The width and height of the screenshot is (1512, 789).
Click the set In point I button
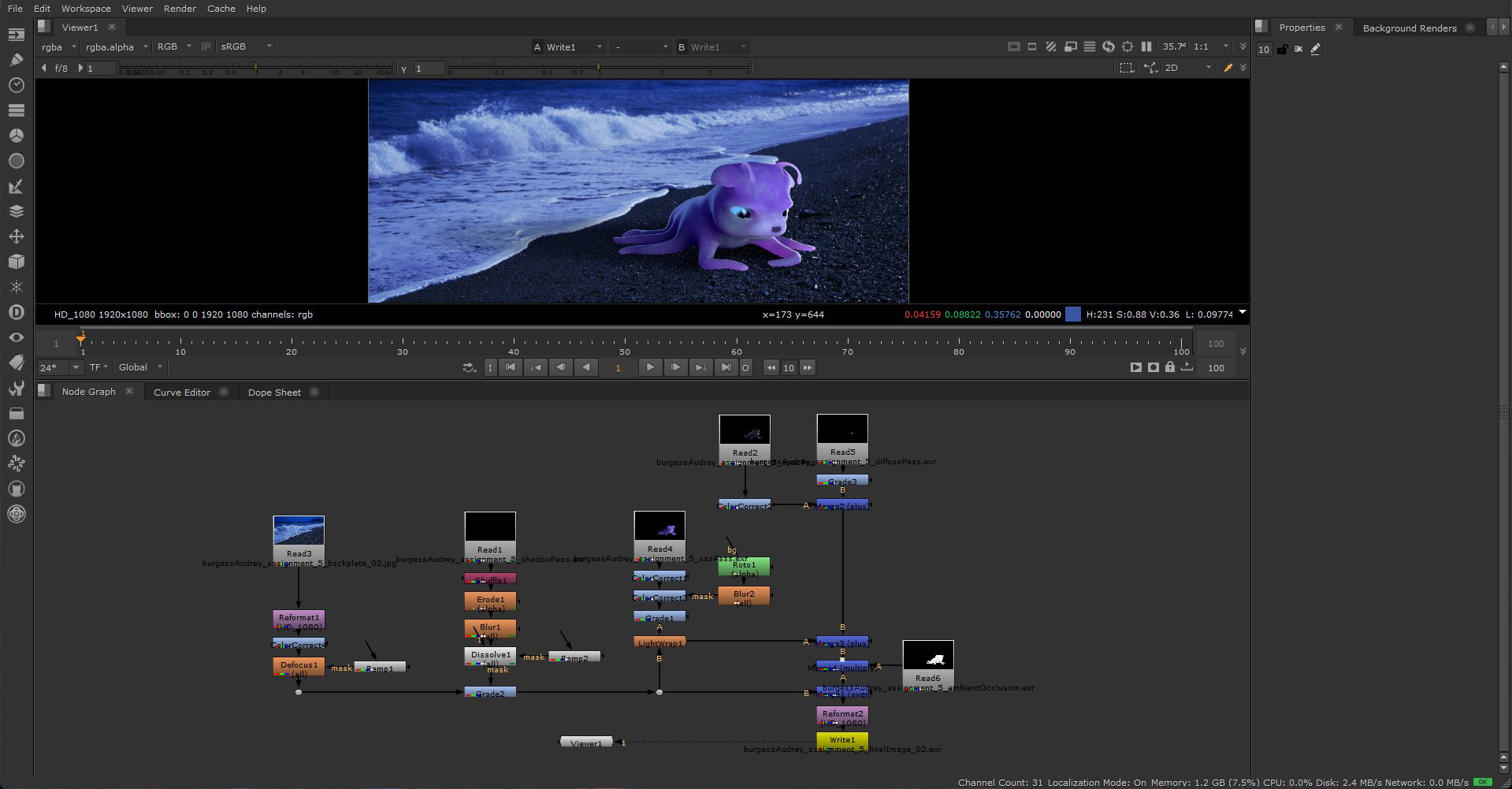point(490,367)
